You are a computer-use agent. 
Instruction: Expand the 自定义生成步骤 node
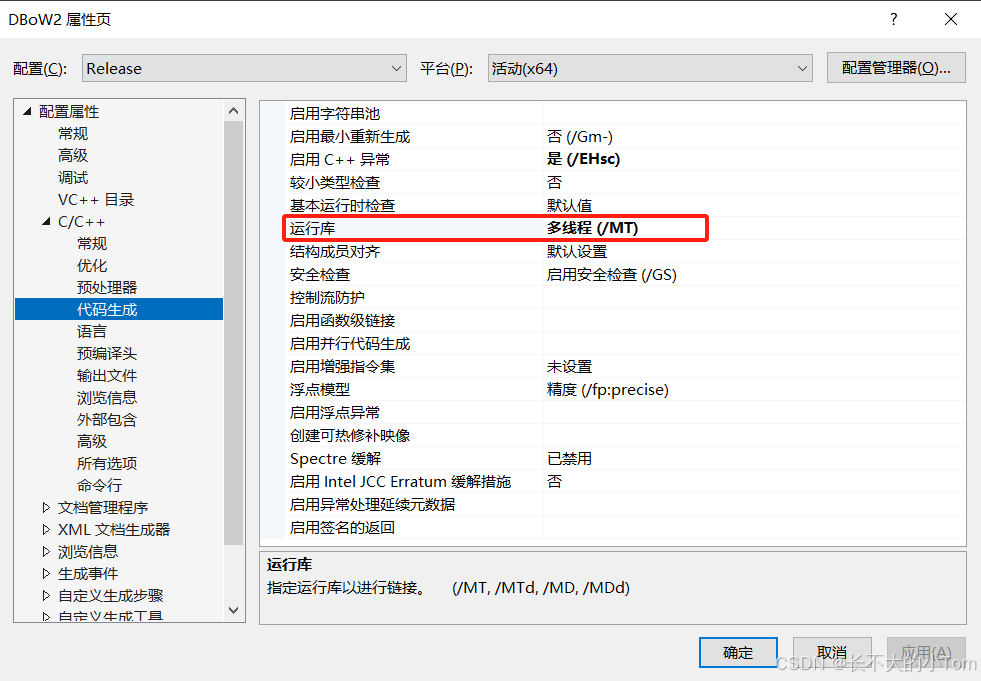coord(46,595)
